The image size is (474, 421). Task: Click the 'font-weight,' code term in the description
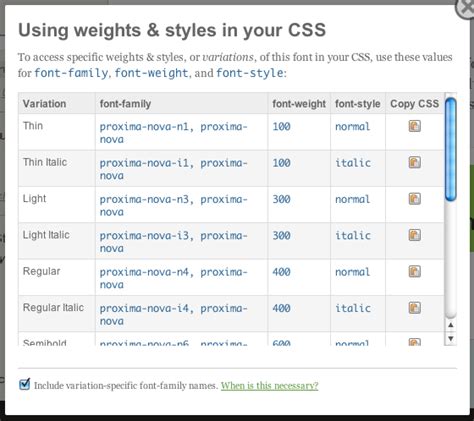[152, 73]
